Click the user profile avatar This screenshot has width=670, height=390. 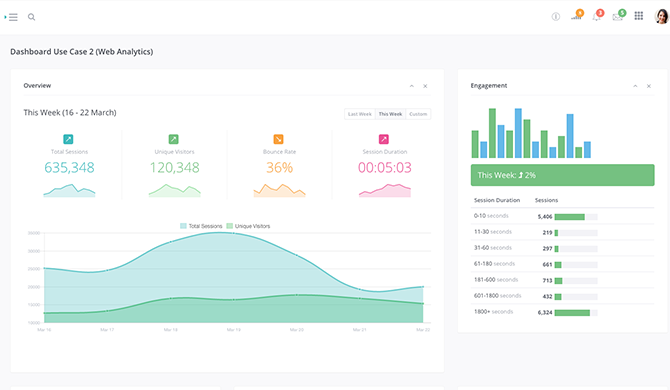pyautogui.click(x=661, y=16)
